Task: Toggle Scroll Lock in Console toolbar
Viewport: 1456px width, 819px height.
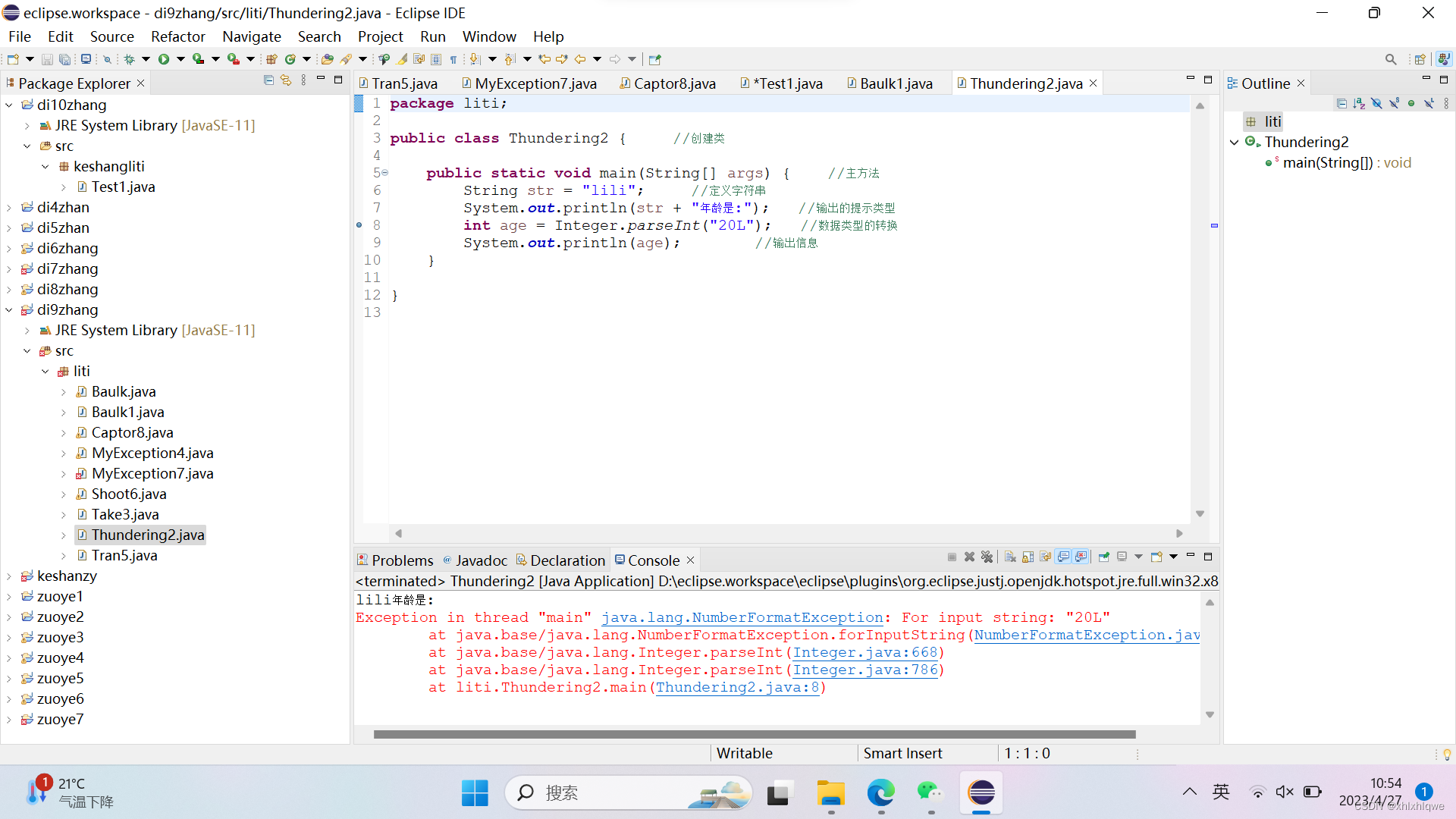Action: [x=1028, y=557]
